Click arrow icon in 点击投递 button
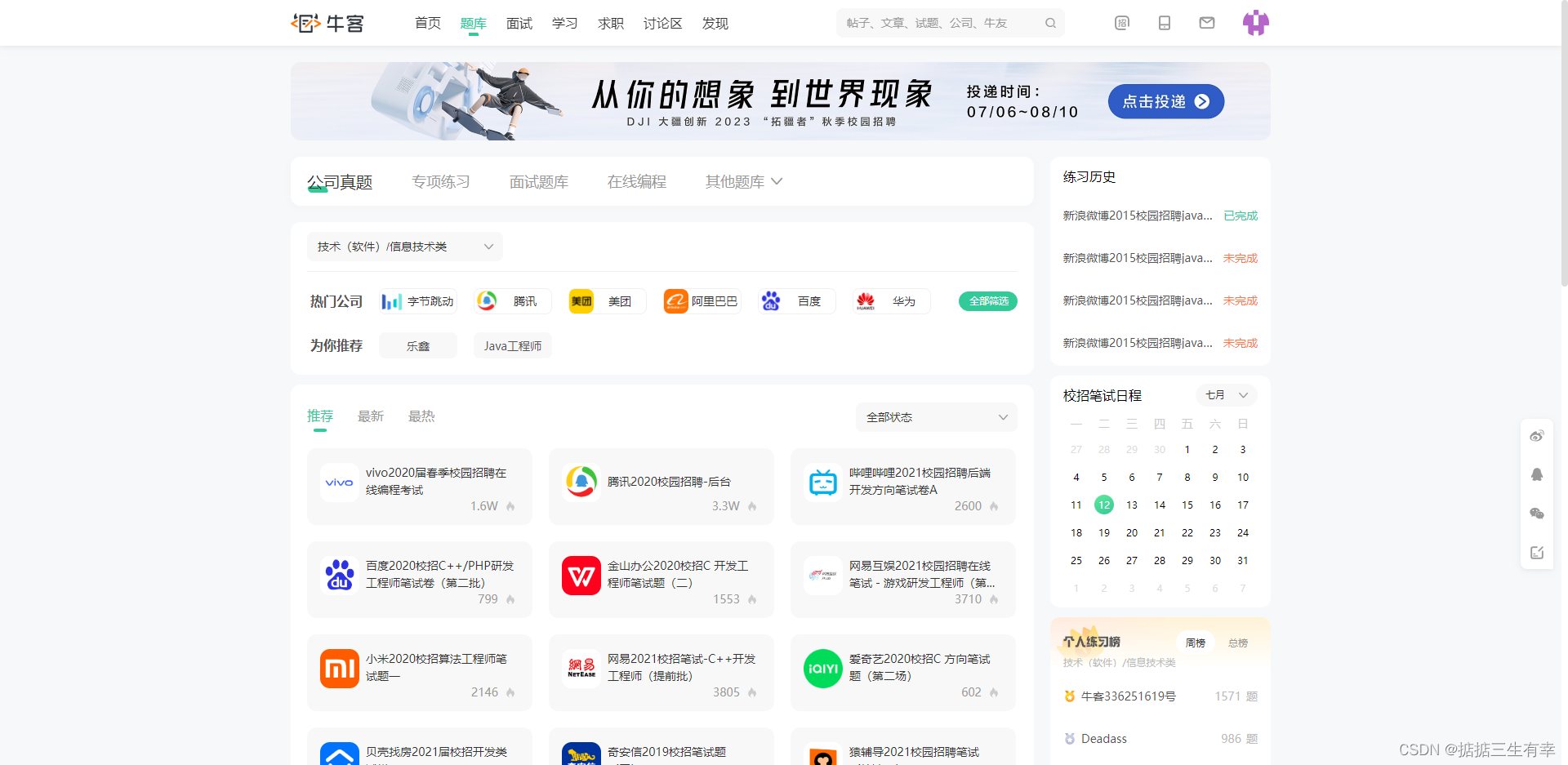1568x765 pixels. pyautogui.click(x=1202, y=101)
